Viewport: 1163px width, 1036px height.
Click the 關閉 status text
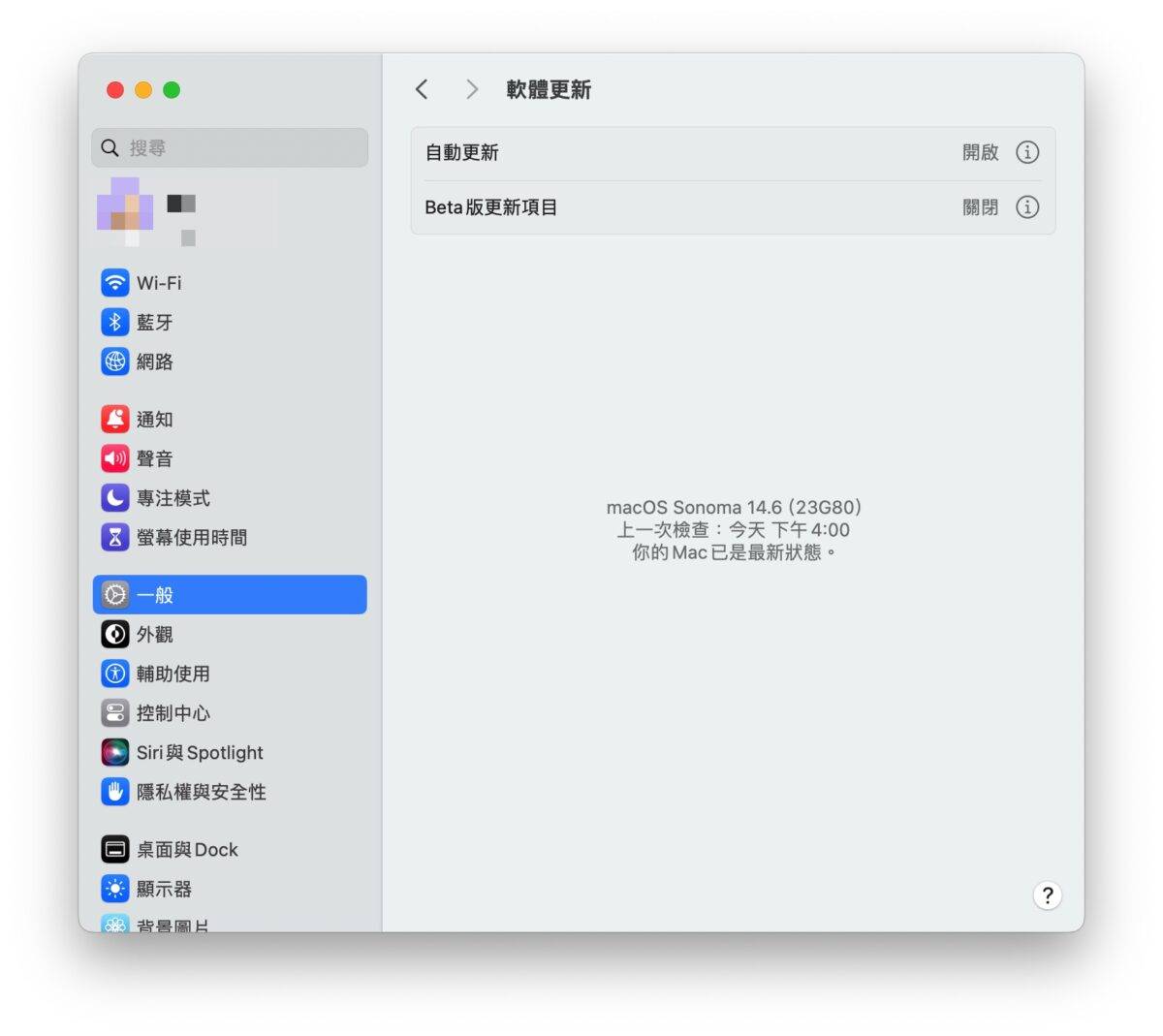[x=981, y=206]
